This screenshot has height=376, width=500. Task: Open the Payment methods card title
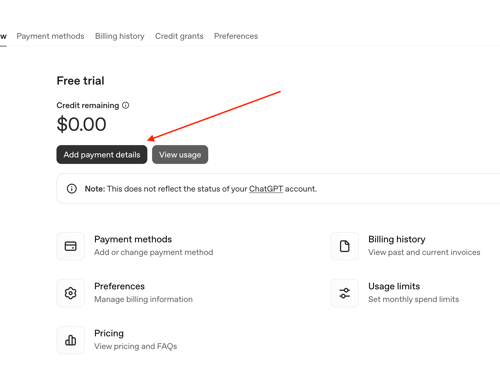pos(133,239)
